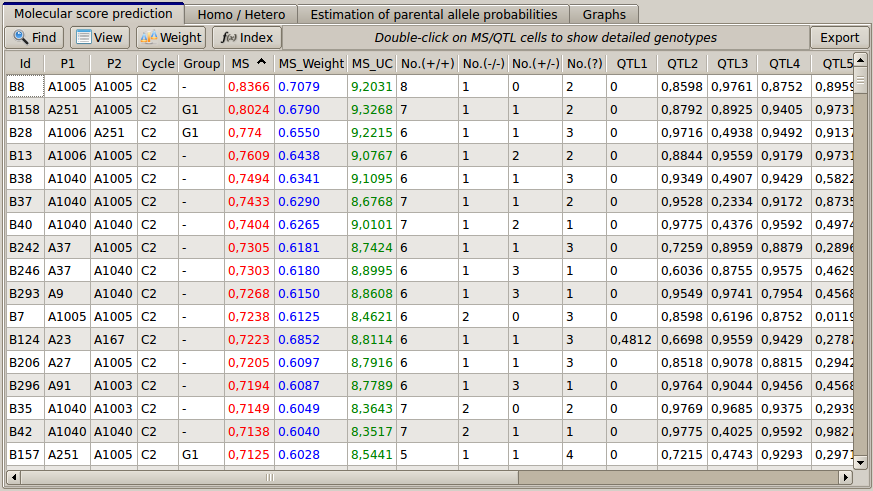
Task: Open the Homo / Hetero tab
Action: tap(241, 14)
